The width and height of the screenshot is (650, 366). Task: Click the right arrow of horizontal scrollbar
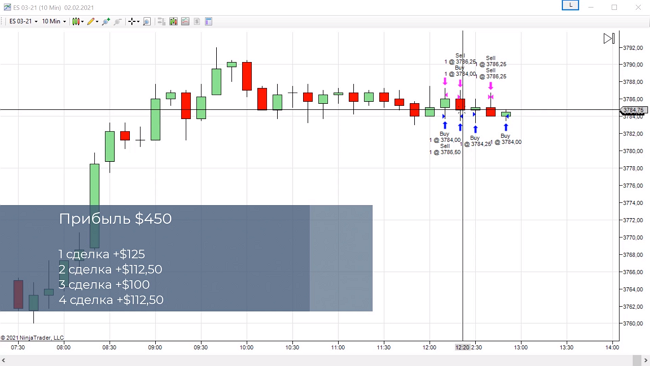click(646, 361)
